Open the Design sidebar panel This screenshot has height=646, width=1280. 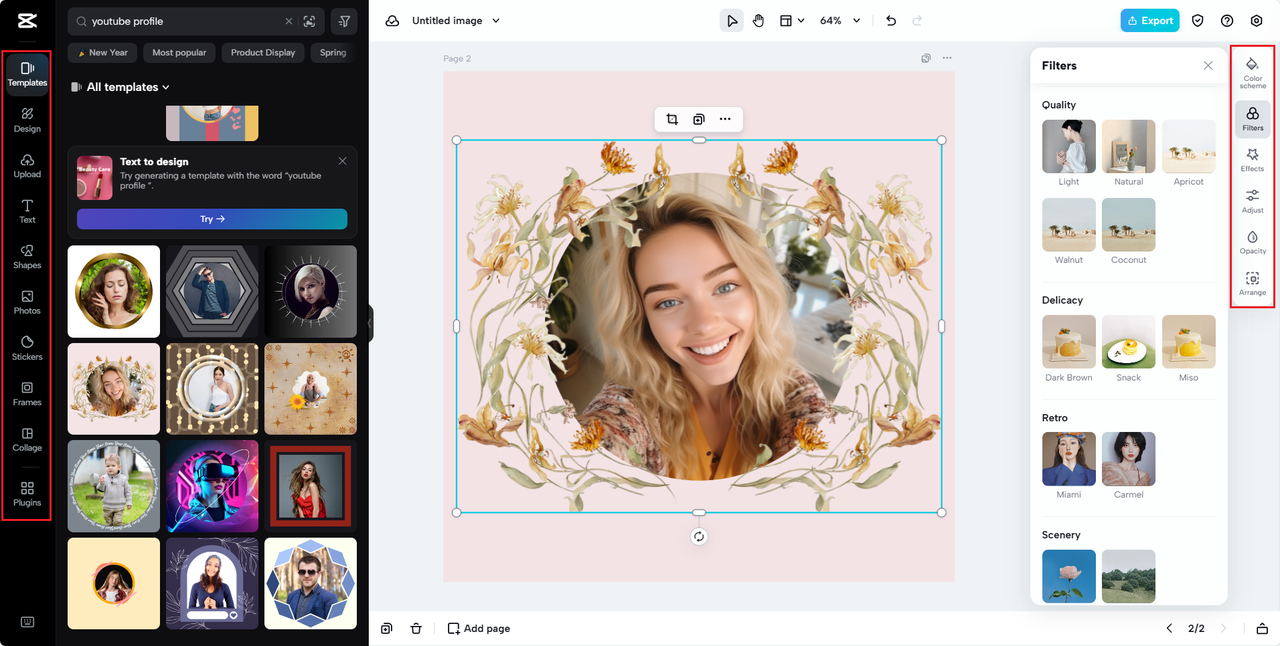point(27,120)
